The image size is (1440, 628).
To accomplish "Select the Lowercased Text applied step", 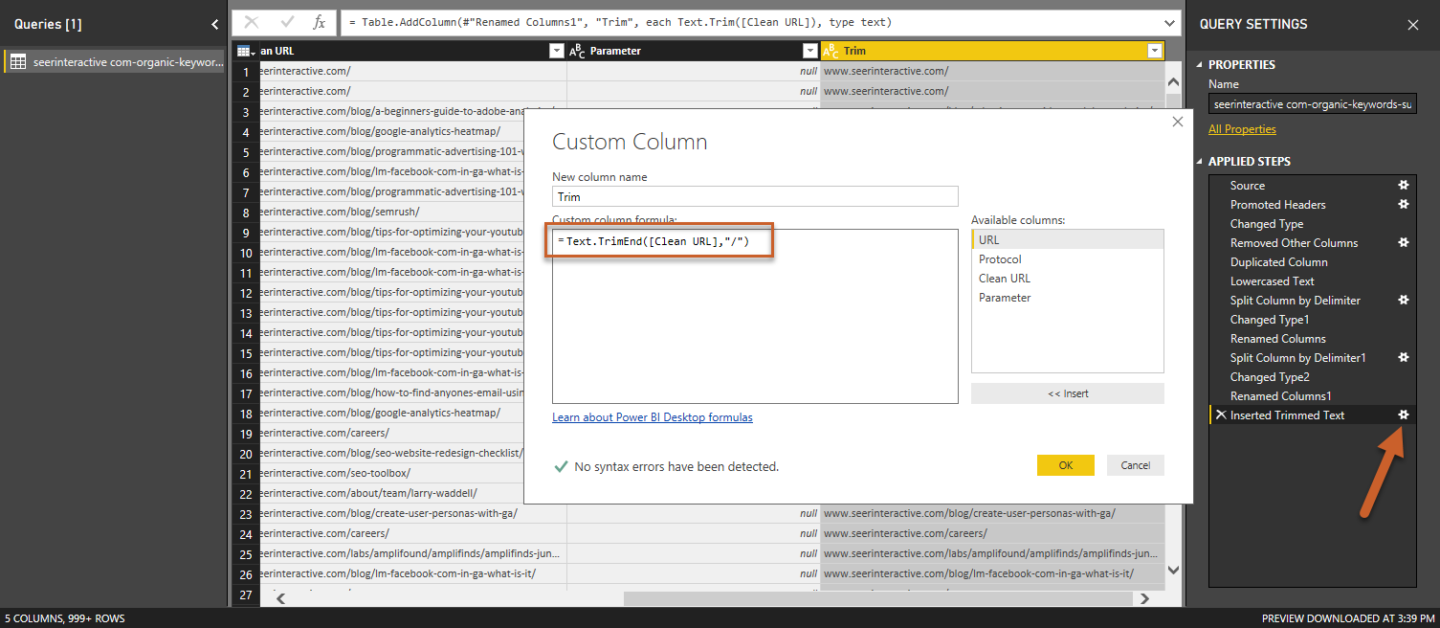I will 1272,281.
